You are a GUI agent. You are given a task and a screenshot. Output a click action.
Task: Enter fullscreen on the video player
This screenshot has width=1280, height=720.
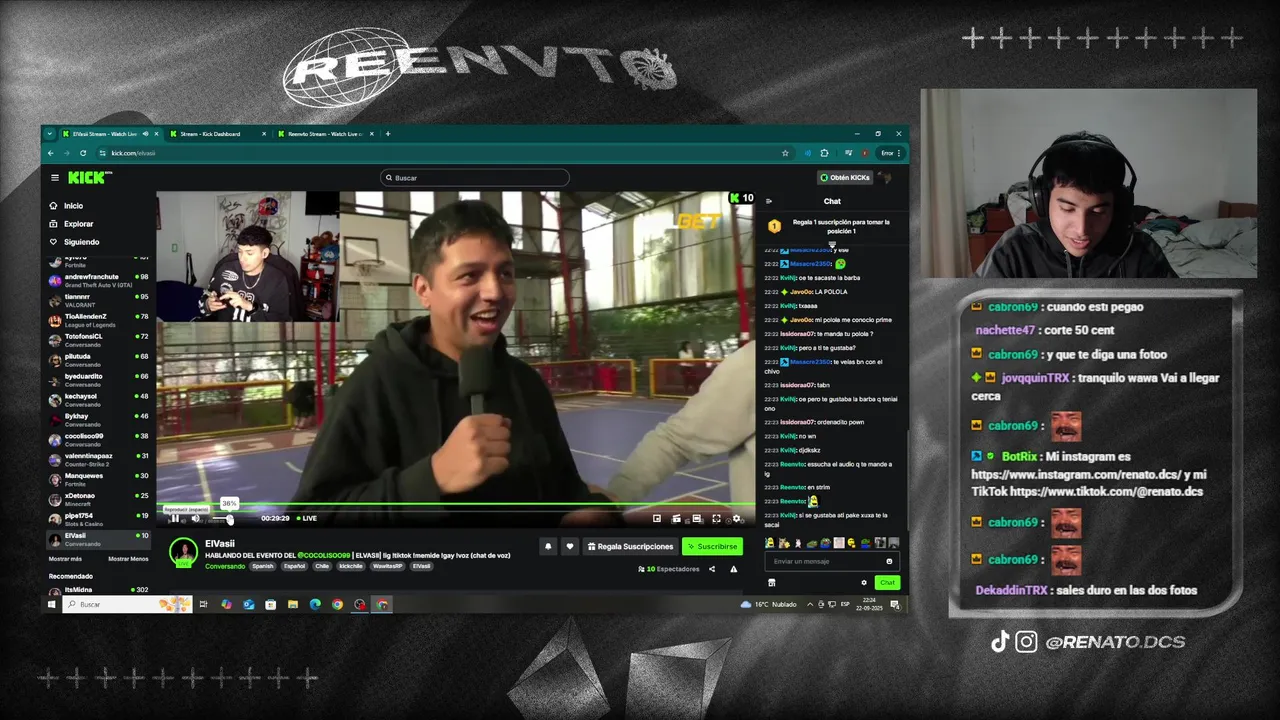pos(716,518)
